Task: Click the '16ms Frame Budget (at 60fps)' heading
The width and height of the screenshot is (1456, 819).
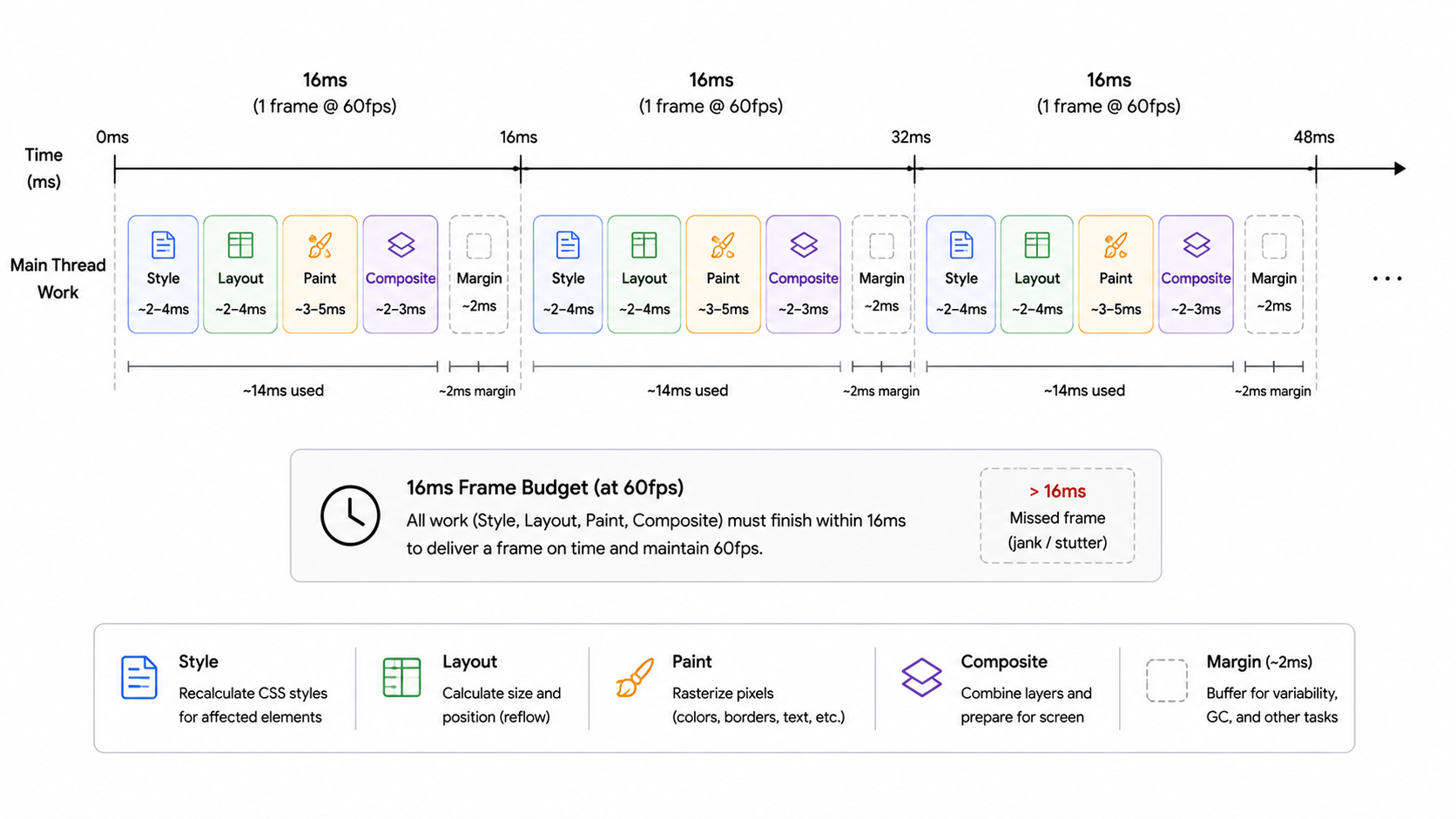Action: coord(545,487)
